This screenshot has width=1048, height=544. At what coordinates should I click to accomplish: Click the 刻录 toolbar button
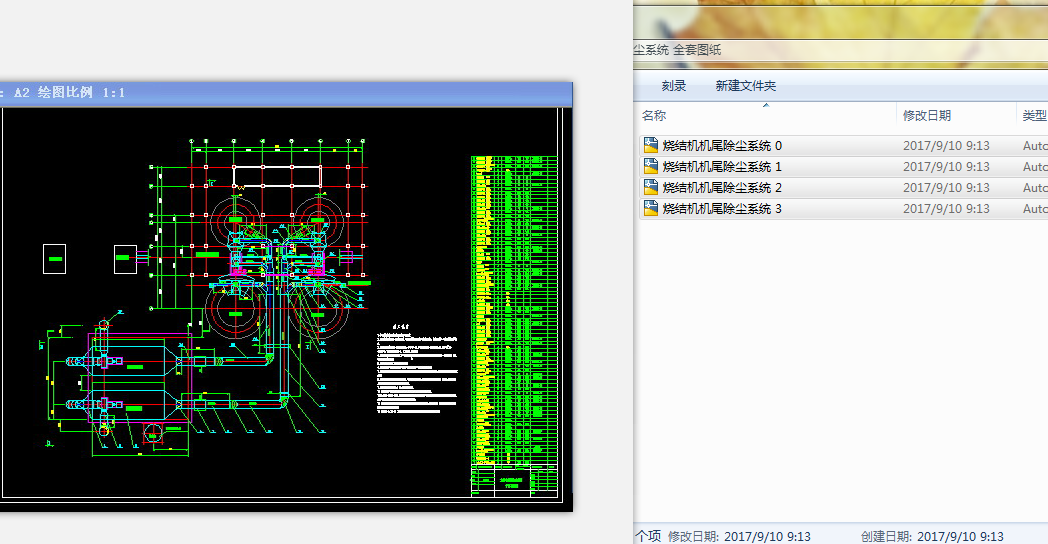coord(674,86)
